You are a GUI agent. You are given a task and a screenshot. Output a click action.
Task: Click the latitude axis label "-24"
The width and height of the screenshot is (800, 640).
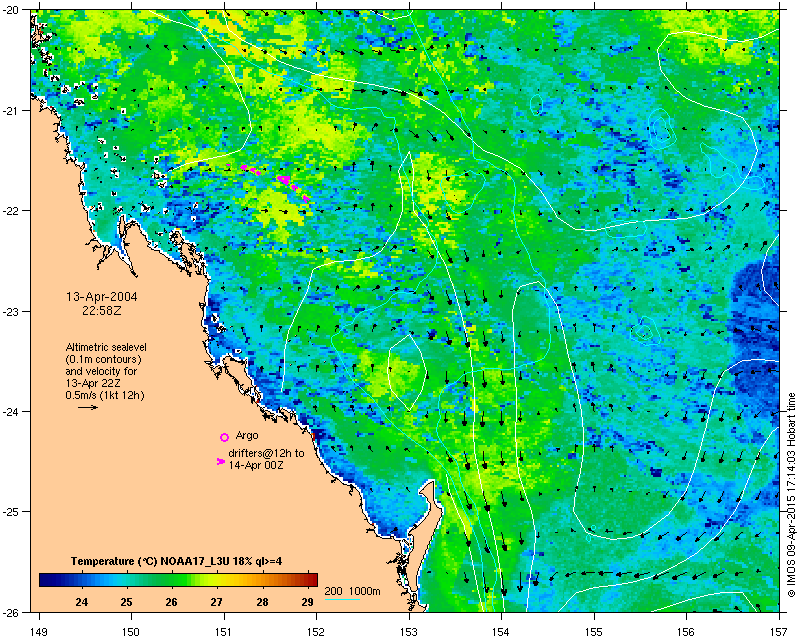(11, 411)
